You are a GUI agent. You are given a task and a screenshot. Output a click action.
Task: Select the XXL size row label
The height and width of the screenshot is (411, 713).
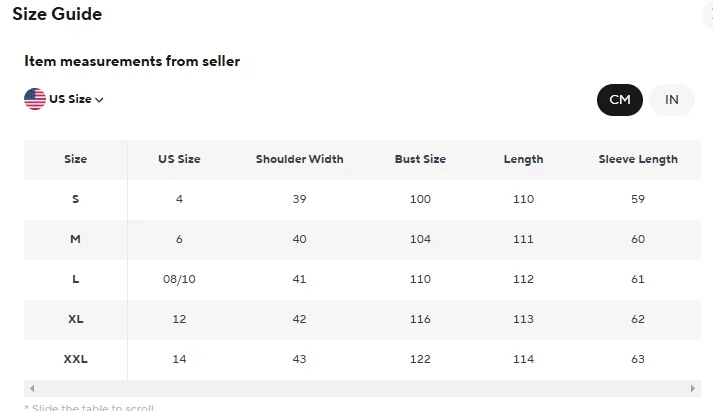coord(76,359)
